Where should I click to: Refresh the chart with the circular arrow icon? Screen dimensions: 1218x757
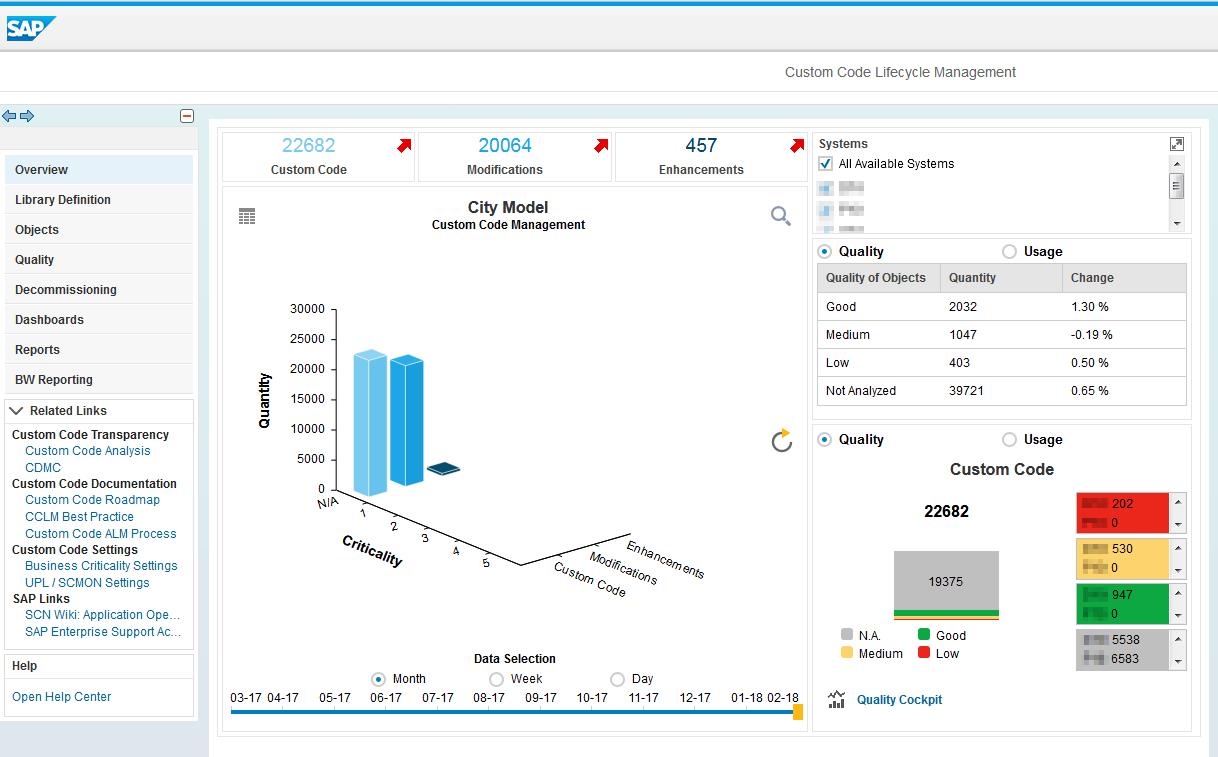click(x=782, y=441)
